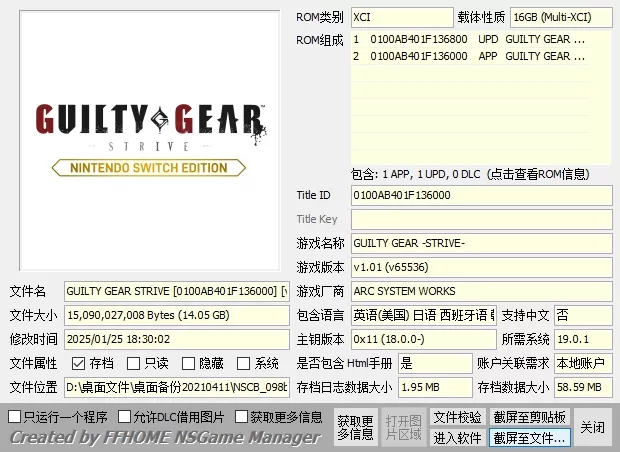Enable 只运行一个程序 checkbox

pos(15,416)
